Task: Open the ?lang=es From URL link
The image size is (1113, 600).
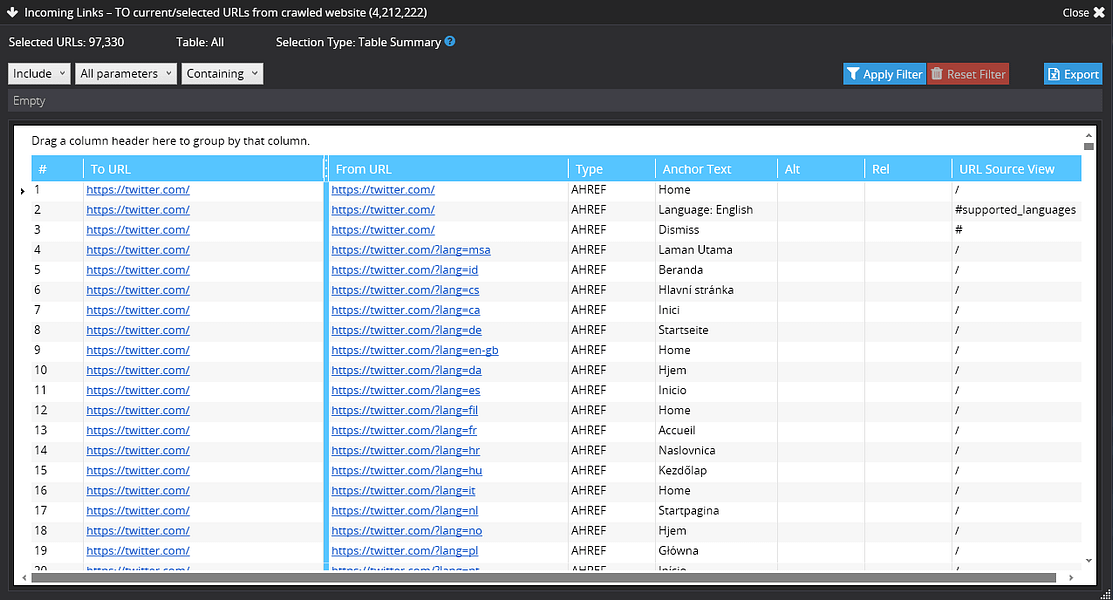Action: tap(405, 390)
